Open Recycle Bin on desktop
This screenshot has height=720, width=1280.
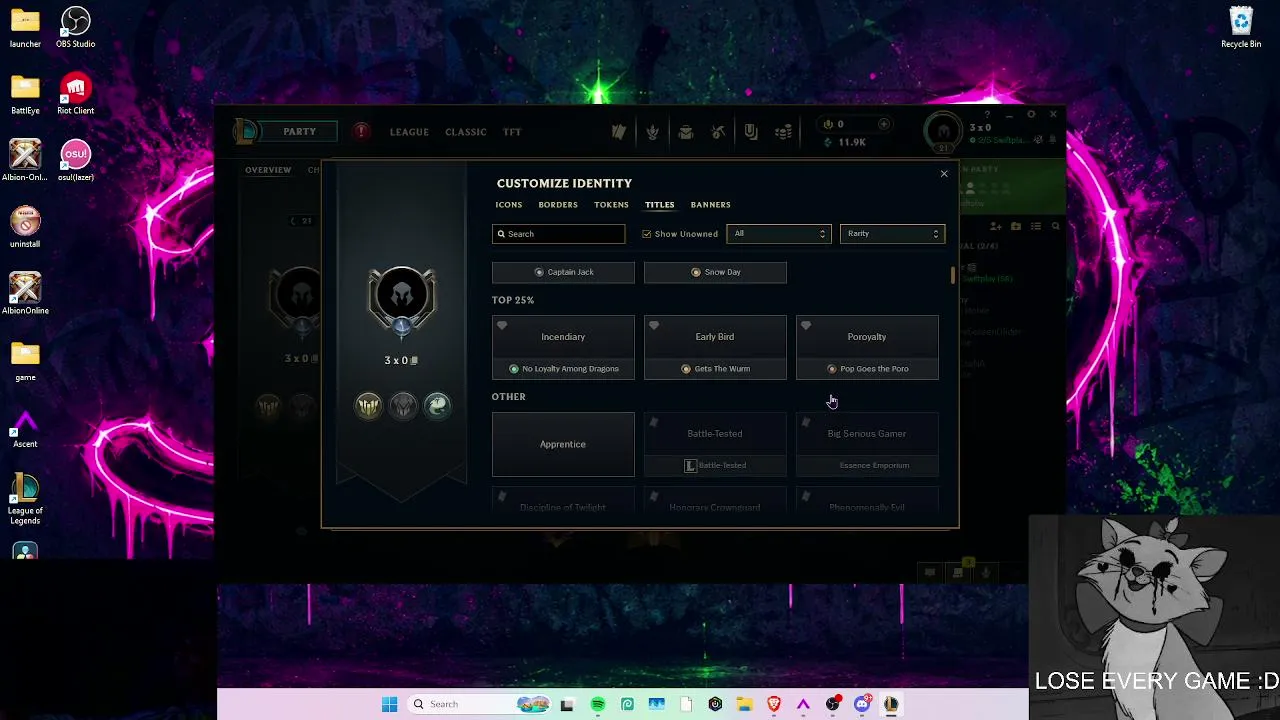1241,28
